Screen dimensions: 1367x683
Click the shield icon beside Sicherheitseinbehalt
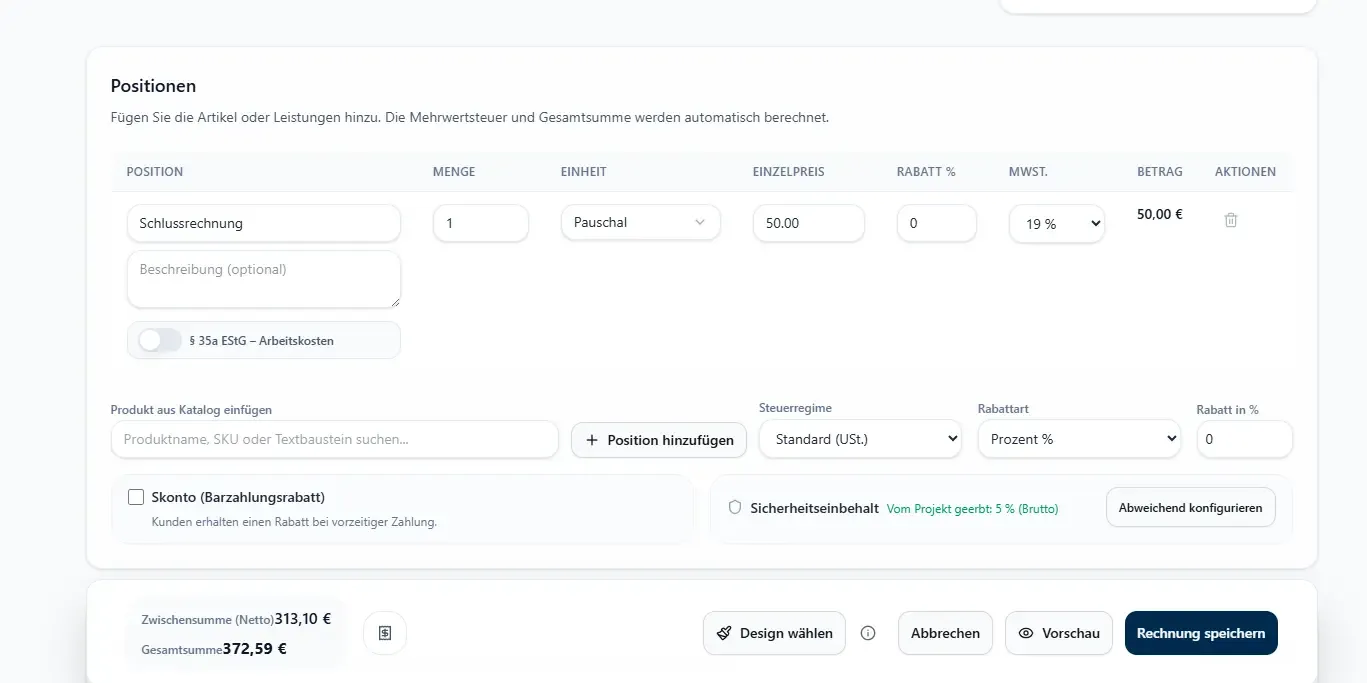coord(735,508)
